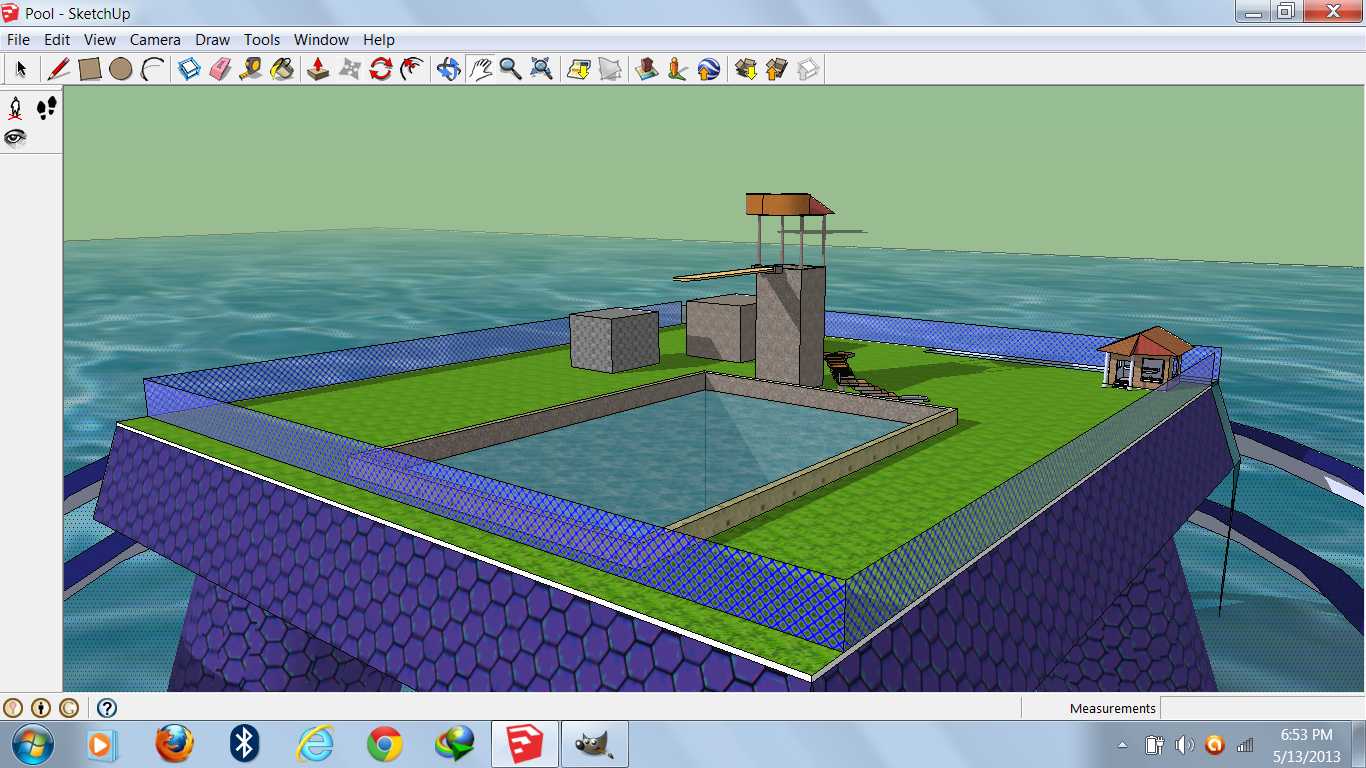
Task: Open the Add Location tool
Action: point(579,69)
